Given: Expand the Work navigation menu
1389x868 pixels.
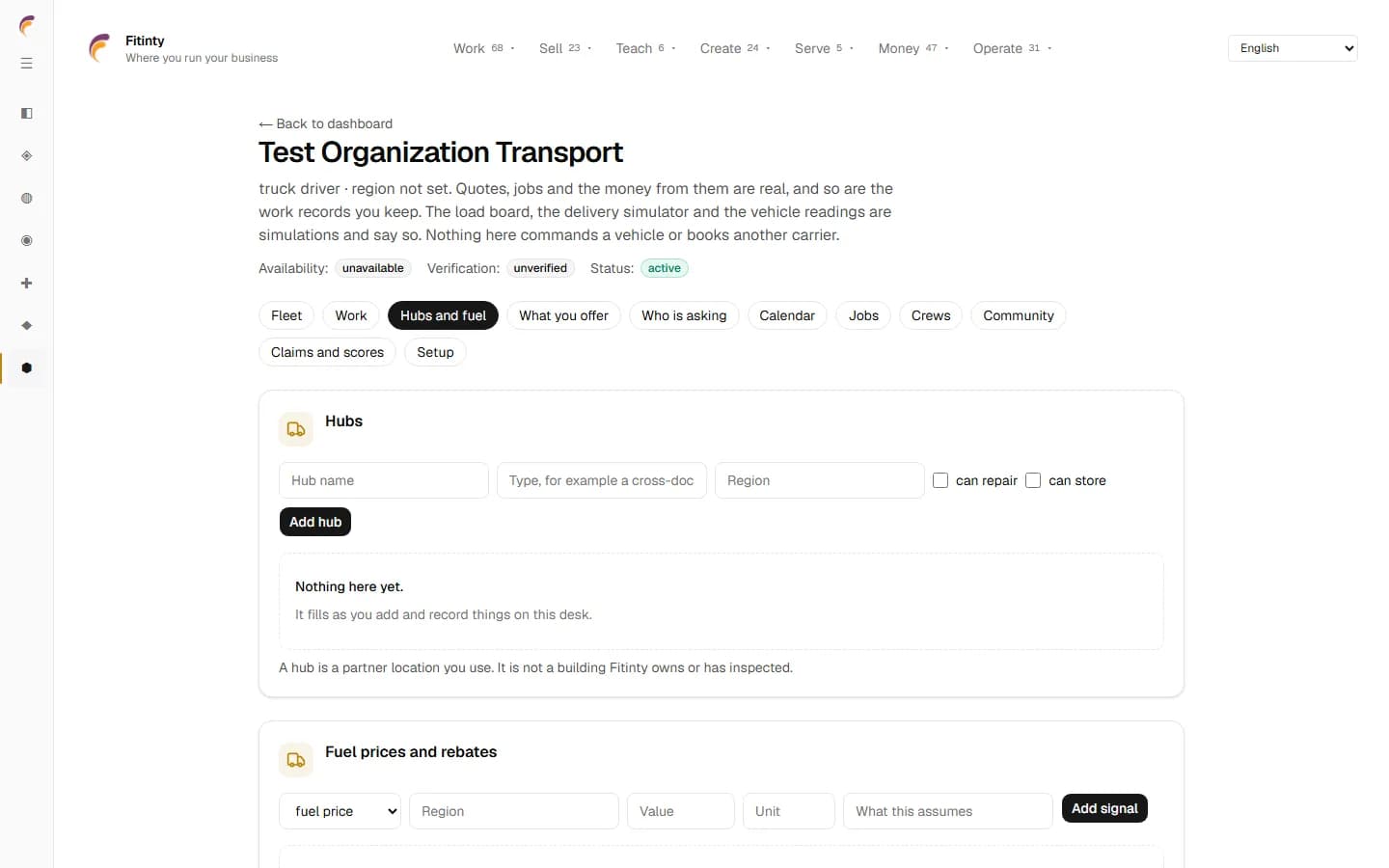Looking at the screenshot, I should click(484, 48).
